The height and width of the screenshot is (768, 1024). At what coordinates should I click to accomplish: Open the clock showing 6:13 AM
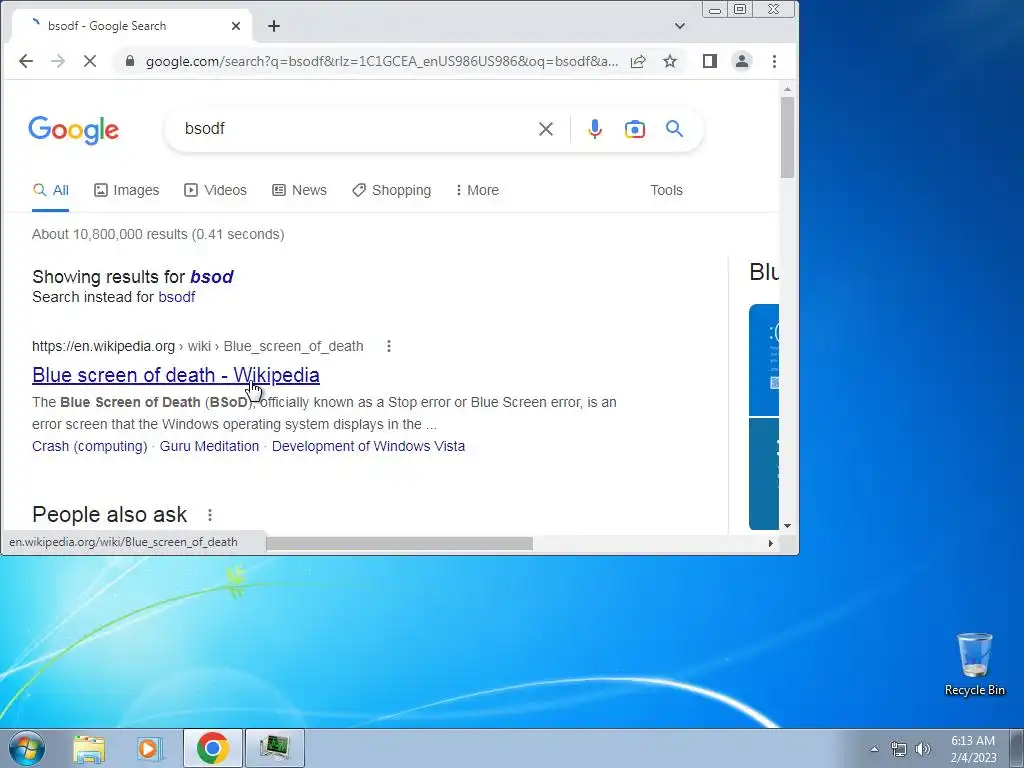pos(973,749)
